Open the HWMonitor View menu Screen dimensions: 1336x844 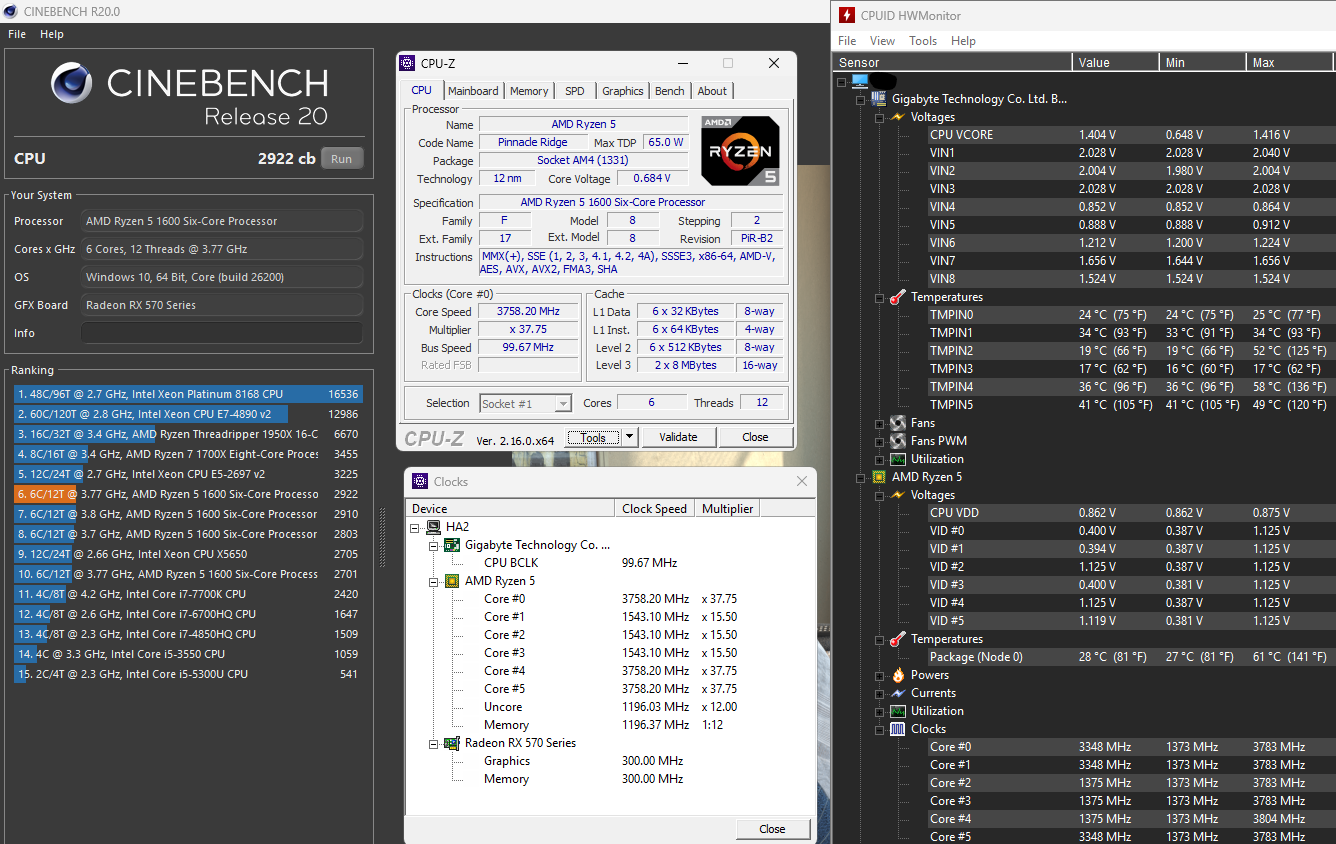[x=882, y=41]
